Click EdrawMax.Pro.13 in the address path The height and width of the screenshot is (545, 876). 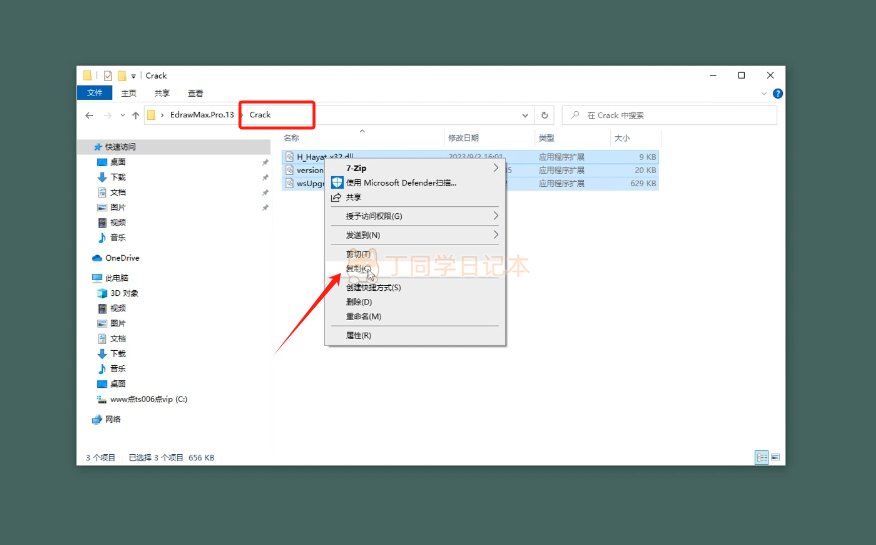click(202, 115)
